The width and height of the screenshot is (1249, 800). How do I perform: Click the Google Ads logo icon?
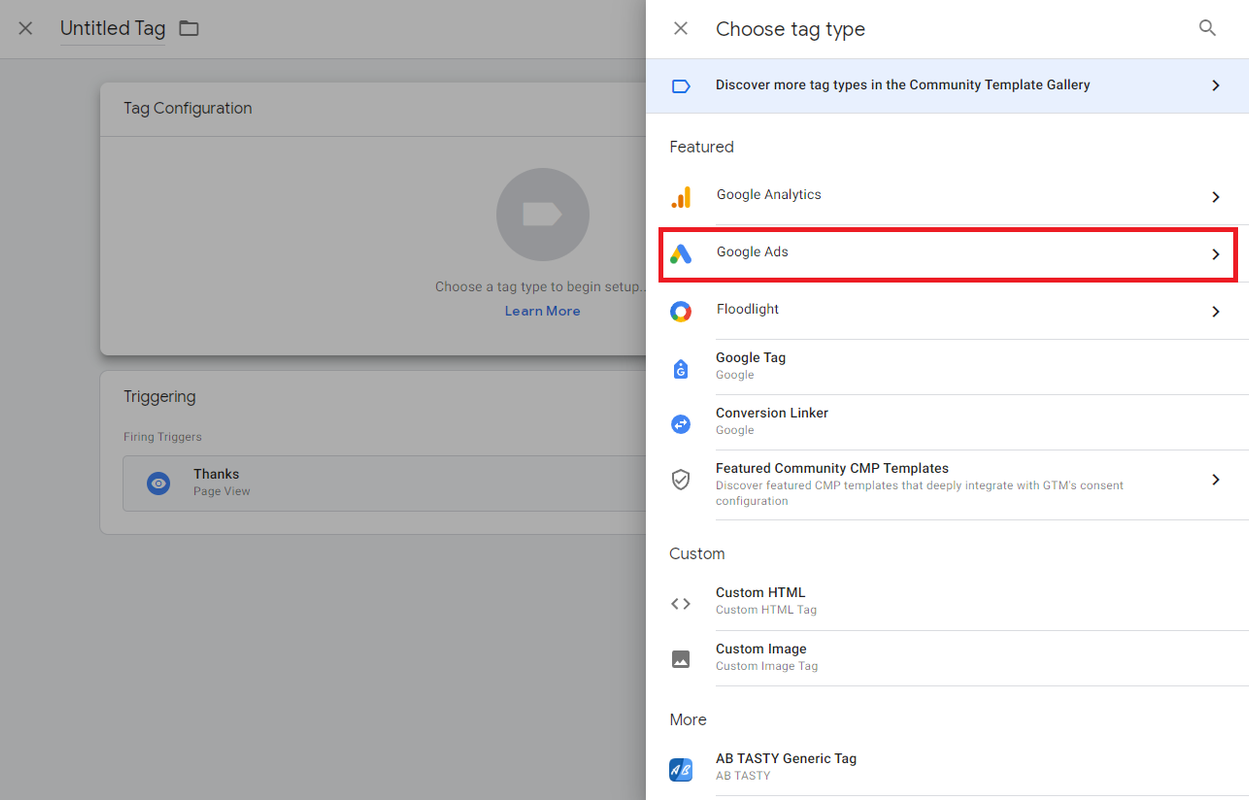(x=681, y=254)
